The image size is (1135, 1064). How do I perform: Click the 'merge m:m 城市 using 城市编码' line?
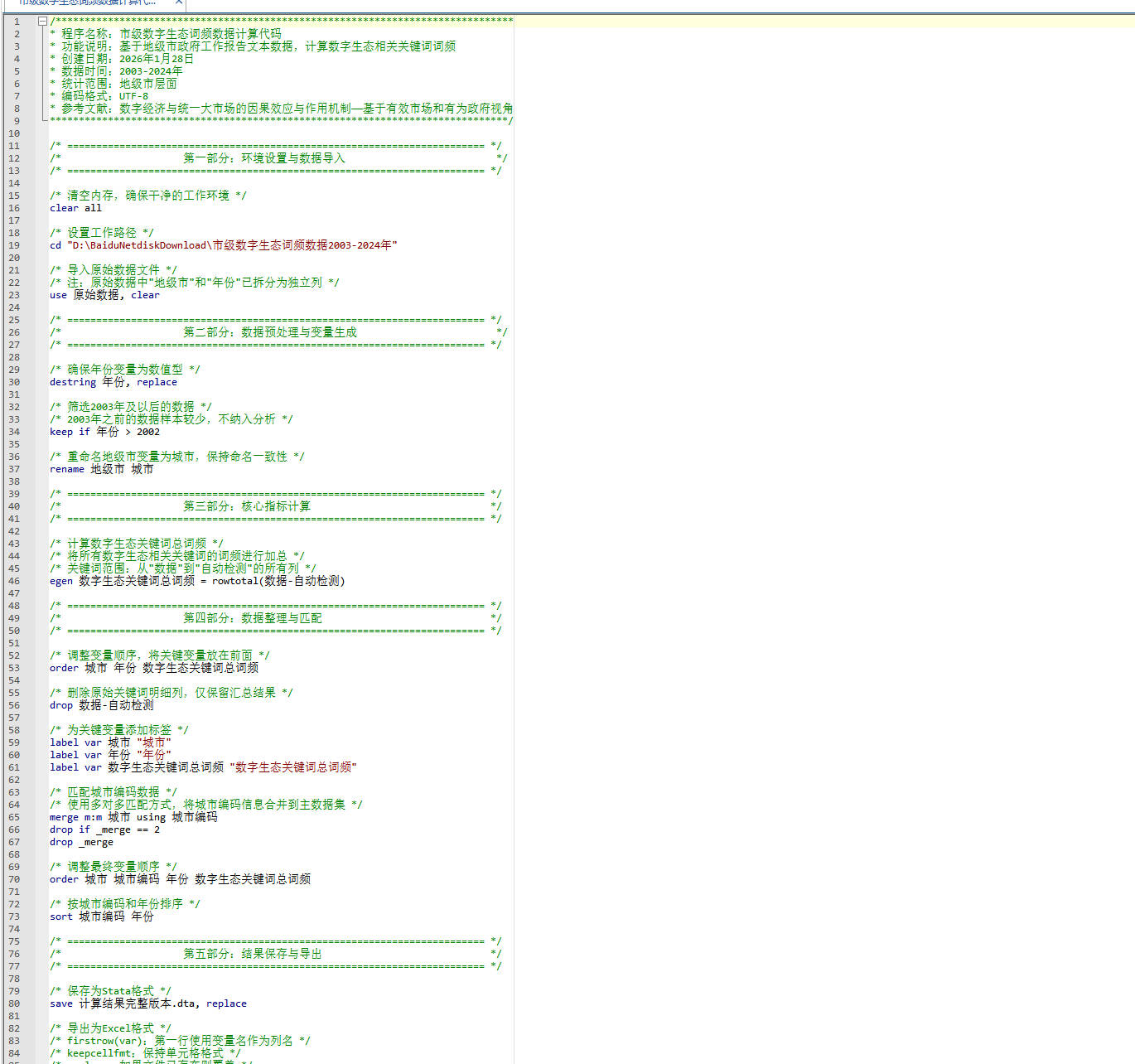click(133, 817)
